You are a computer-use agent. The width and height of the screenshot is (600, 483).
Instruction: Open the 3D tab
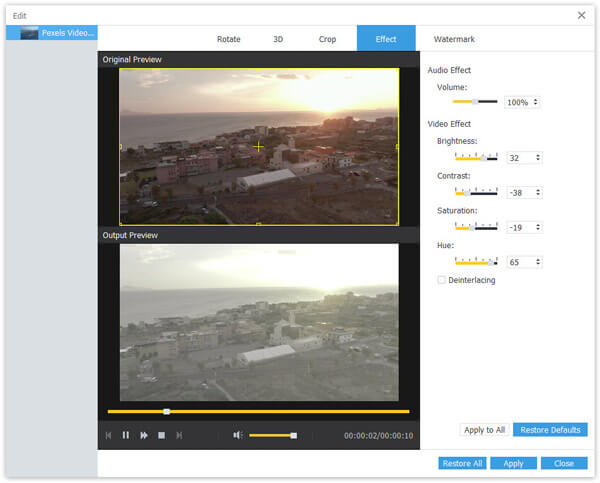(x=278, y=39)
